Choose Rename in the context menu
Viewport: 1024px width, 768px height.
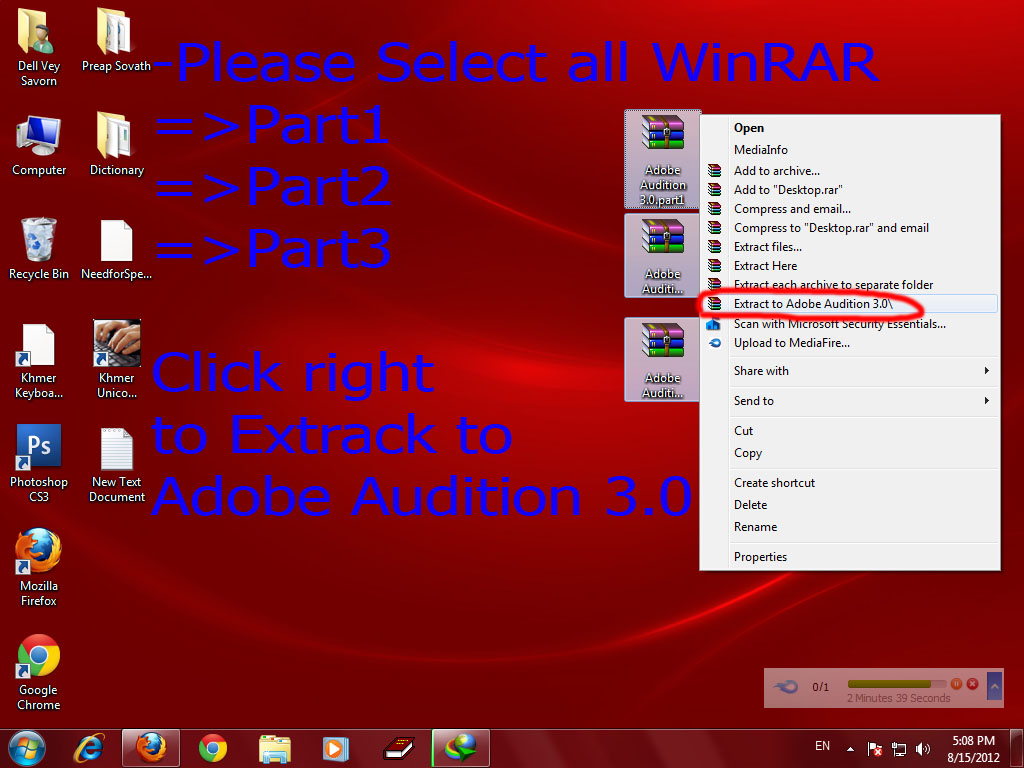click(x=850, y=527)
